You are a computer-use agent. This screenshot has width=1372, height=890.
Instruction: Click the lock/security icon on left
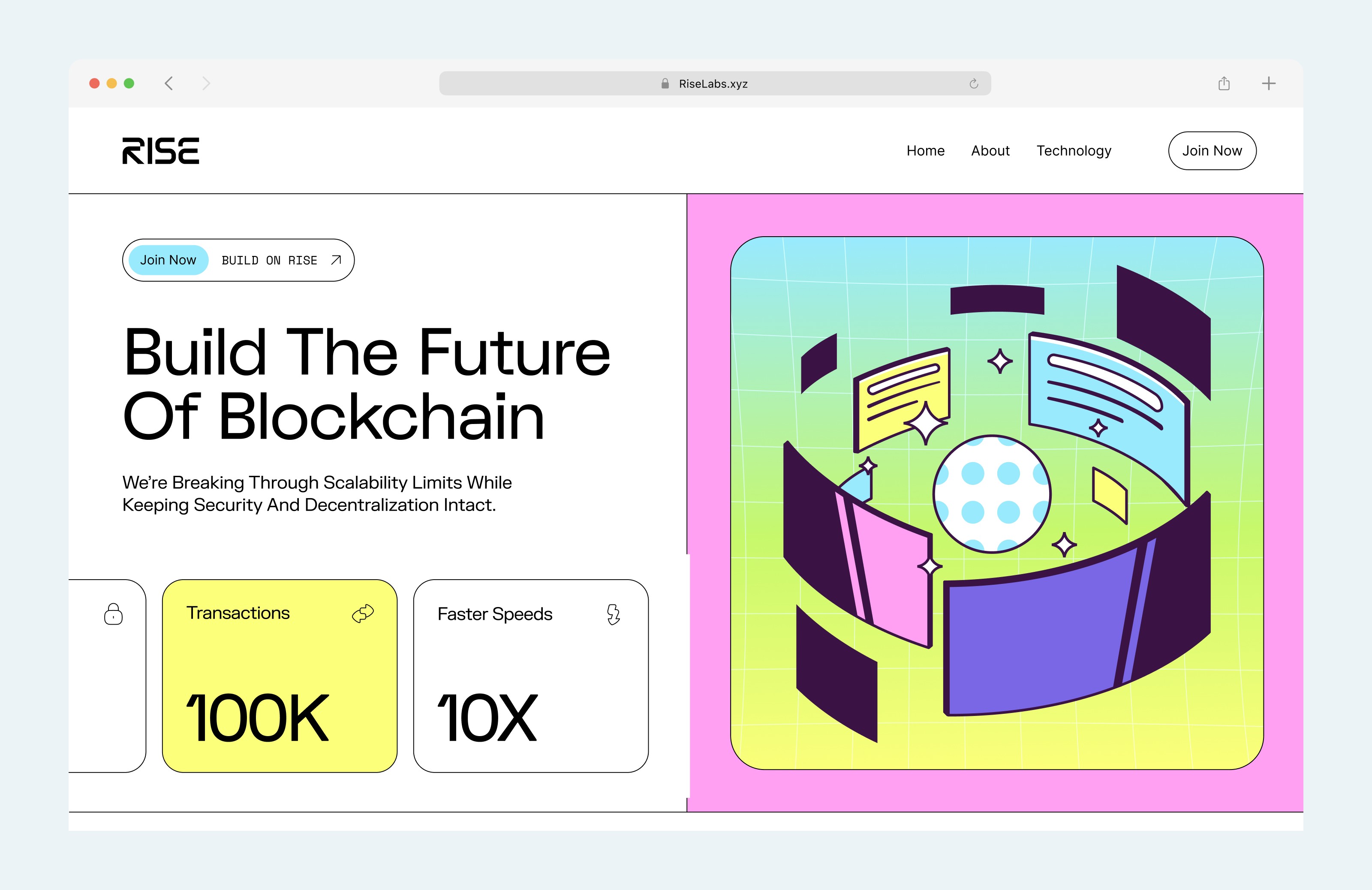point(113,613)
